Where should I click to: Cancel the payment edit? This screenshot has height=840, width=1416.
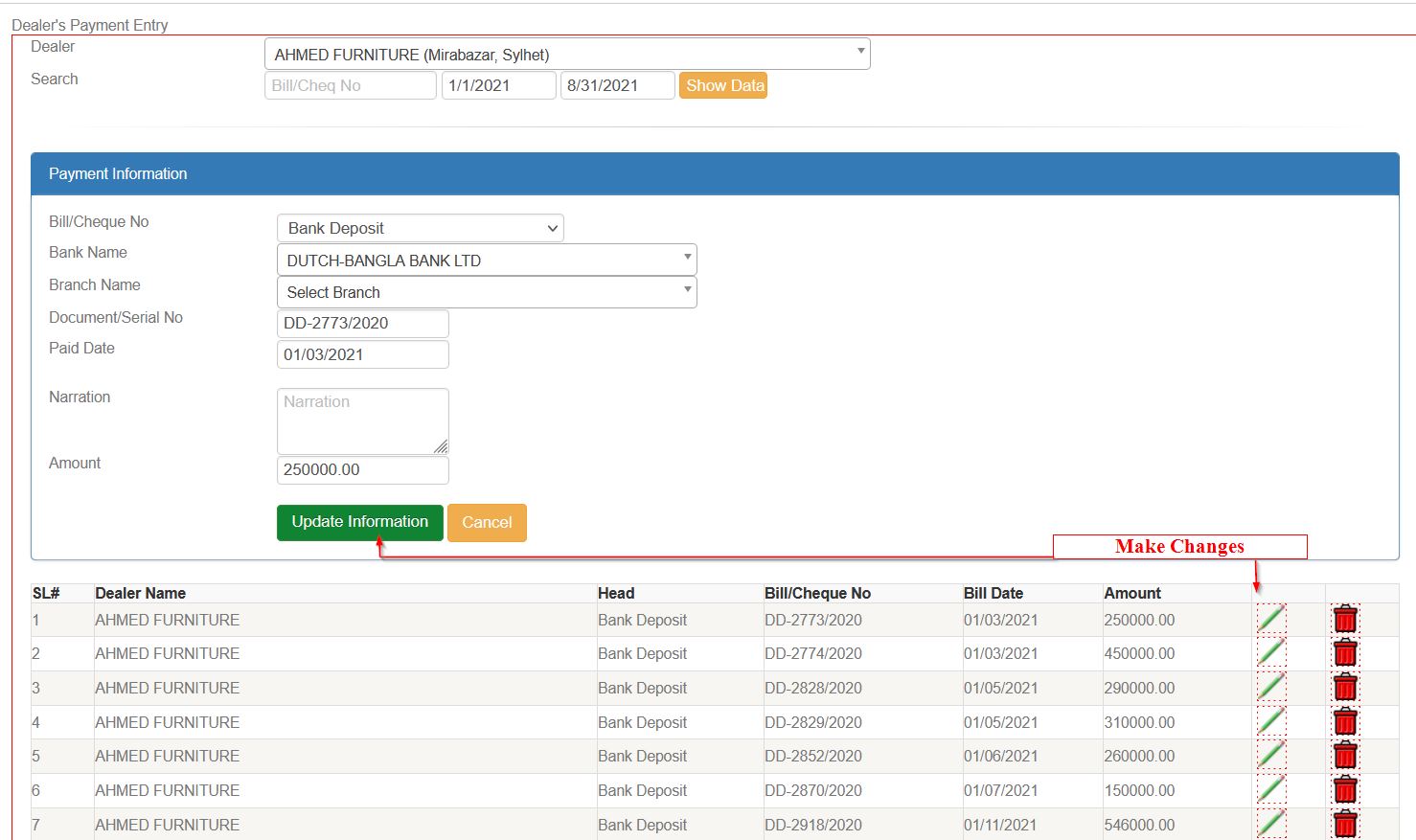487,523
